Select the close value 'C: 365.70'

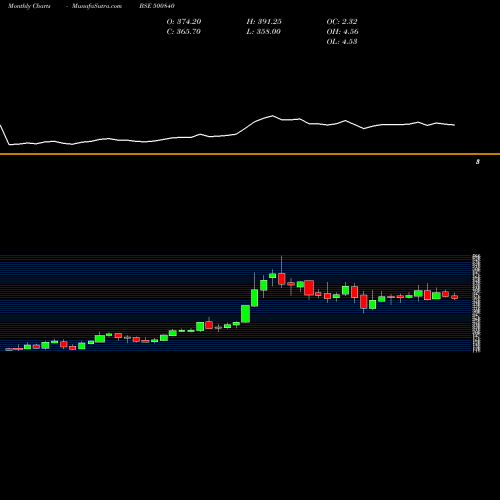click(183, 32)
